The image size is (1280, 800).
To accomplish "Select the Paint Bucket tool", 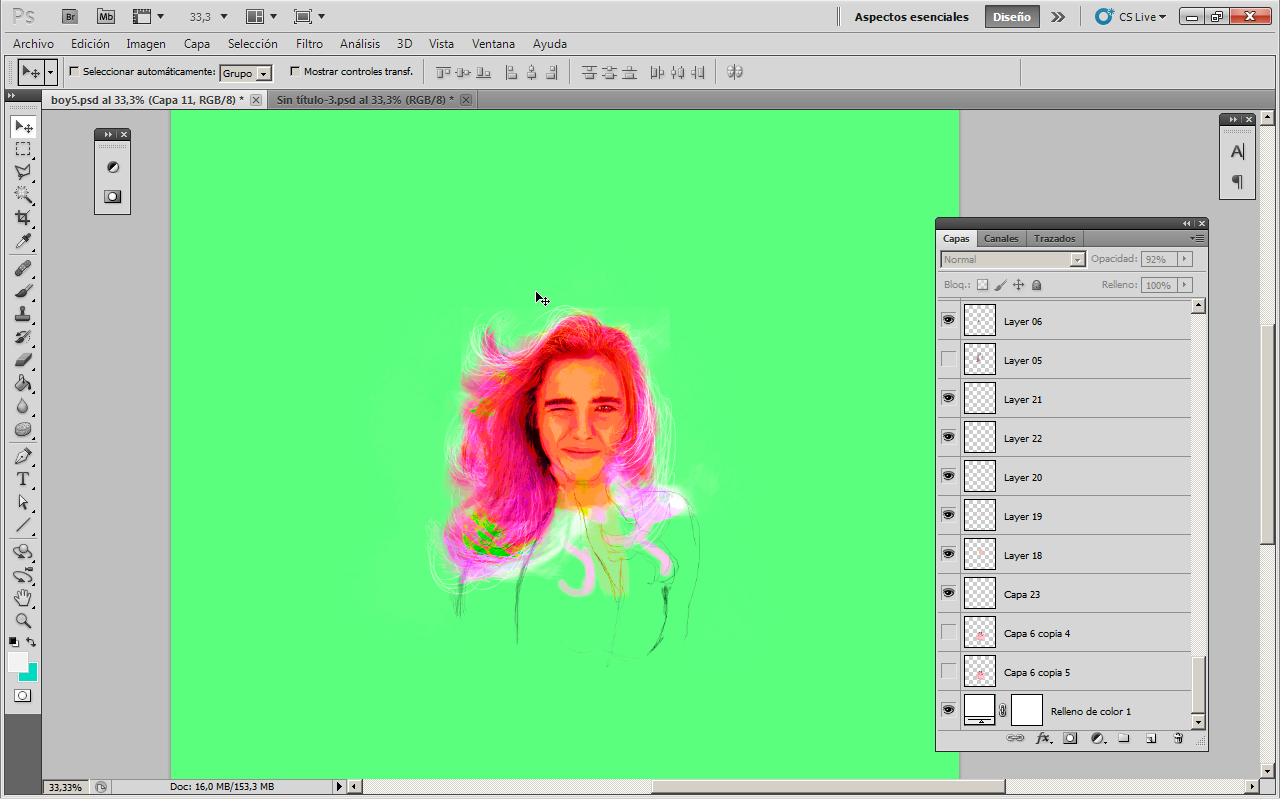I will (x=23, y=383).
